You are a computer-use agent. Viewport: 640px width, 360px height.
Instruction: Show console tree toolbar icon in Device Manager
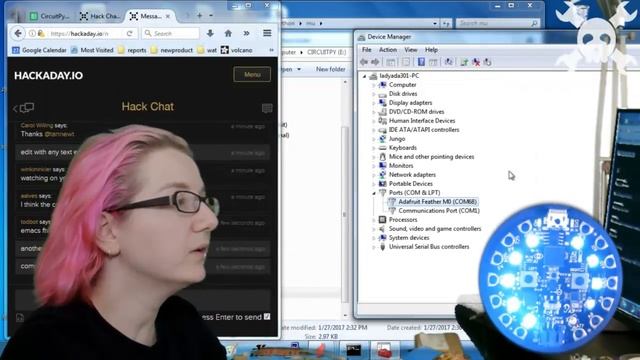pos(391,62)
